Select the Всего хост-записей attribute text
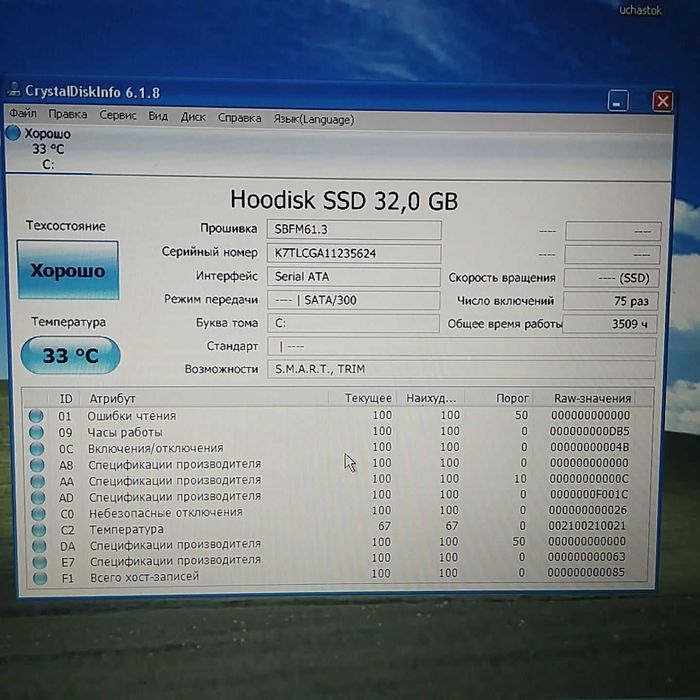The width and height of the screenshot is (700, 700). click(x=145, y=577)
